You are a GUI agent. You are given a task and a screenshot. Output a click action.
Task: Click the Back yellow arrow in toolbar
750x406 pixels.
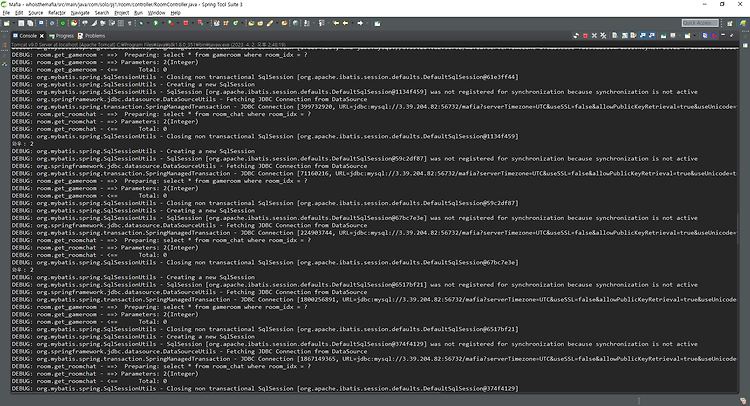(345, 23)
